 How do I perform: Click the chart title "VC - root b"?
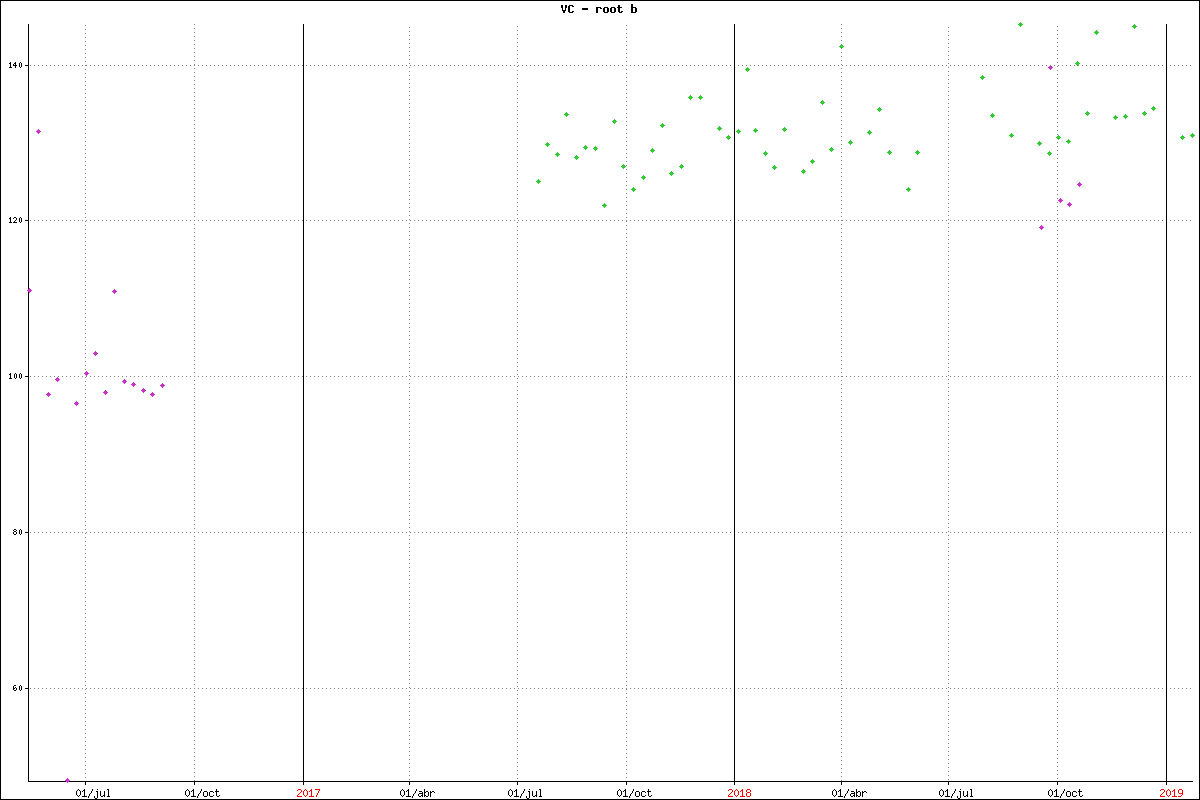coord(599,9)
